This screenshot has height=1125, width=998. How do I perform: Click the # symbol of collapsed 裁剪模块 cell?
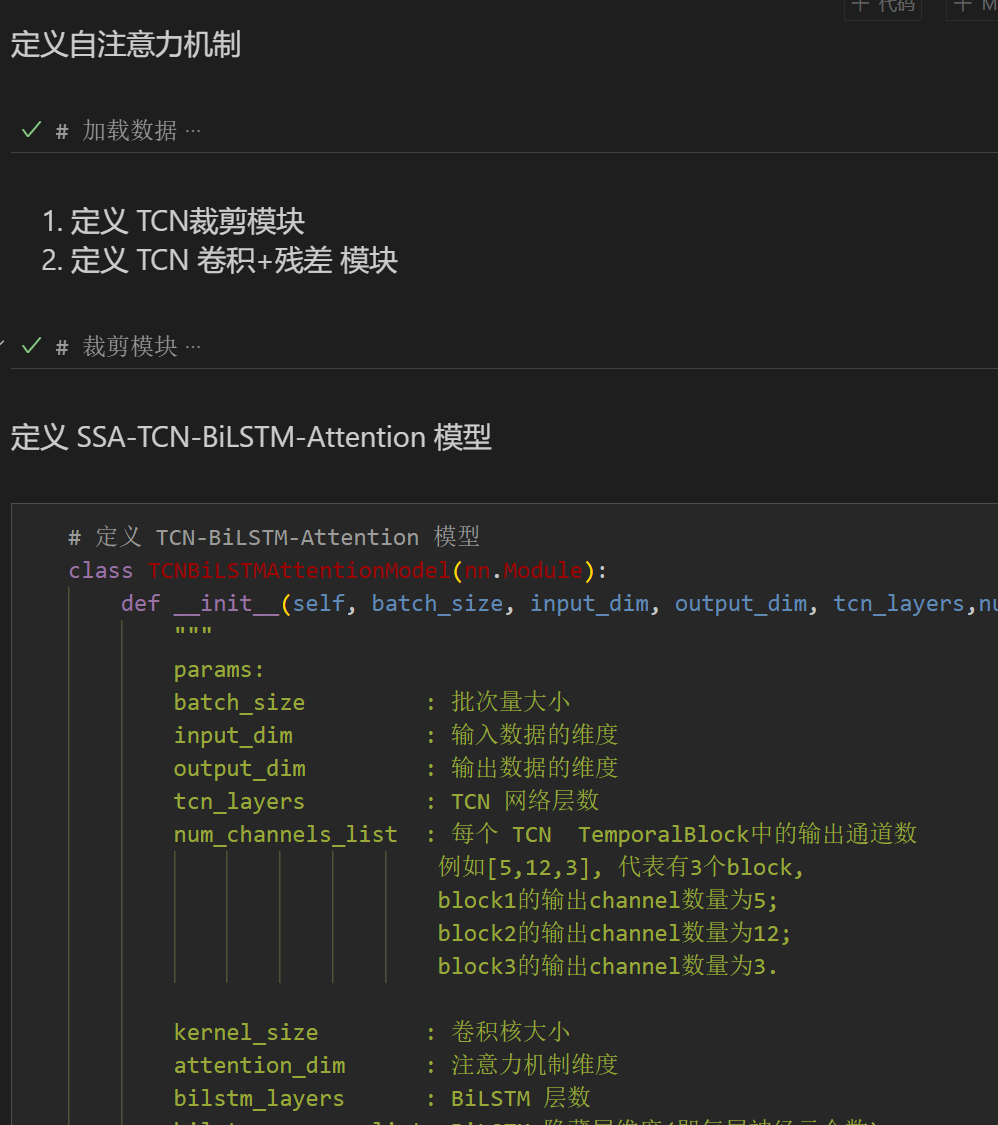point(61,346)
